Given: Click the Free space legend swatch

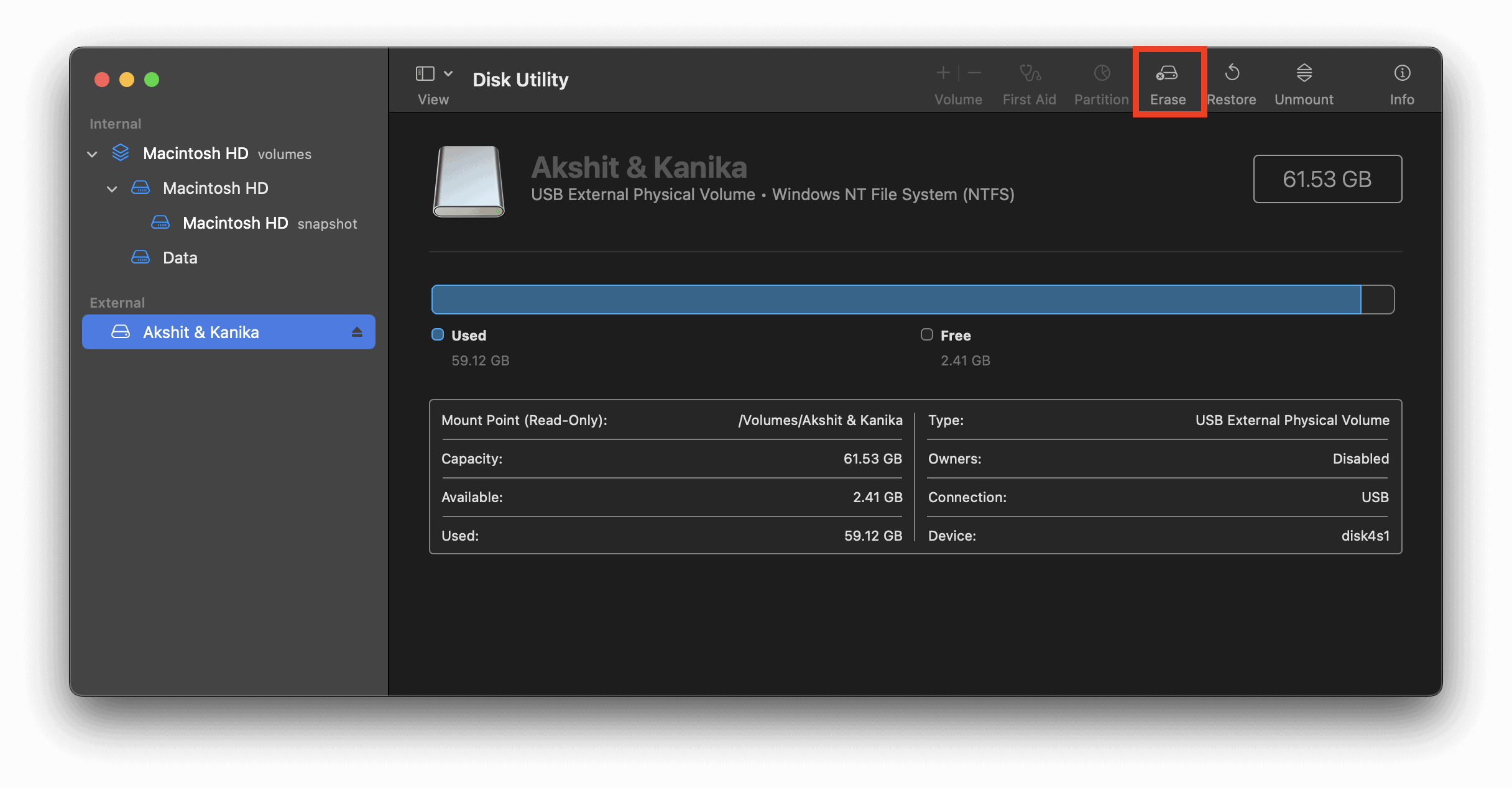Looking at the screenshot, I should 926,335.
